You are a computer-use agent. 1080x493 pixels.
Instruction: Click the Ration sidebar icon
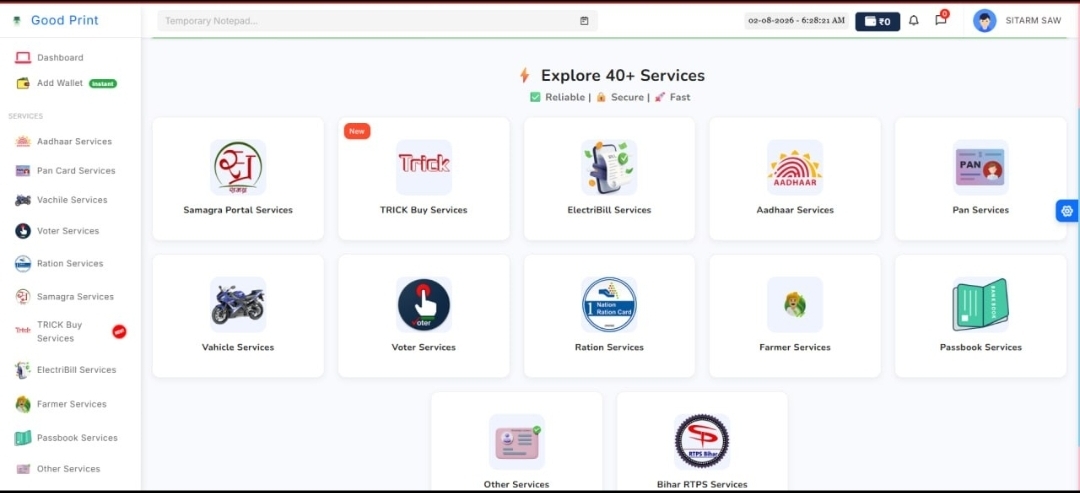(x=23, y=264)
